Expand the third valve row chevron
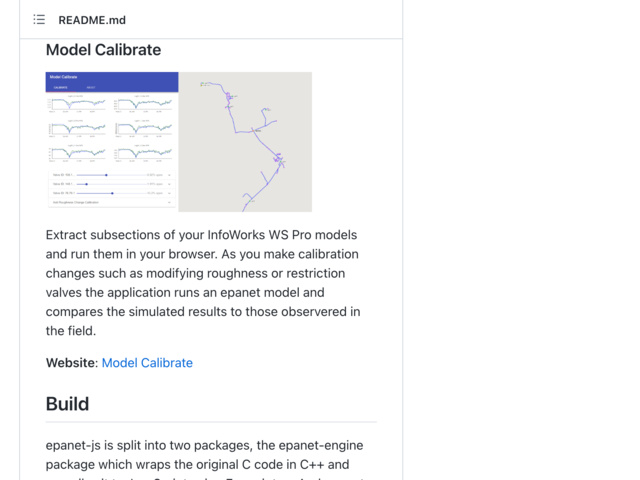Screen dimensions: 640x480 point(169,193)
